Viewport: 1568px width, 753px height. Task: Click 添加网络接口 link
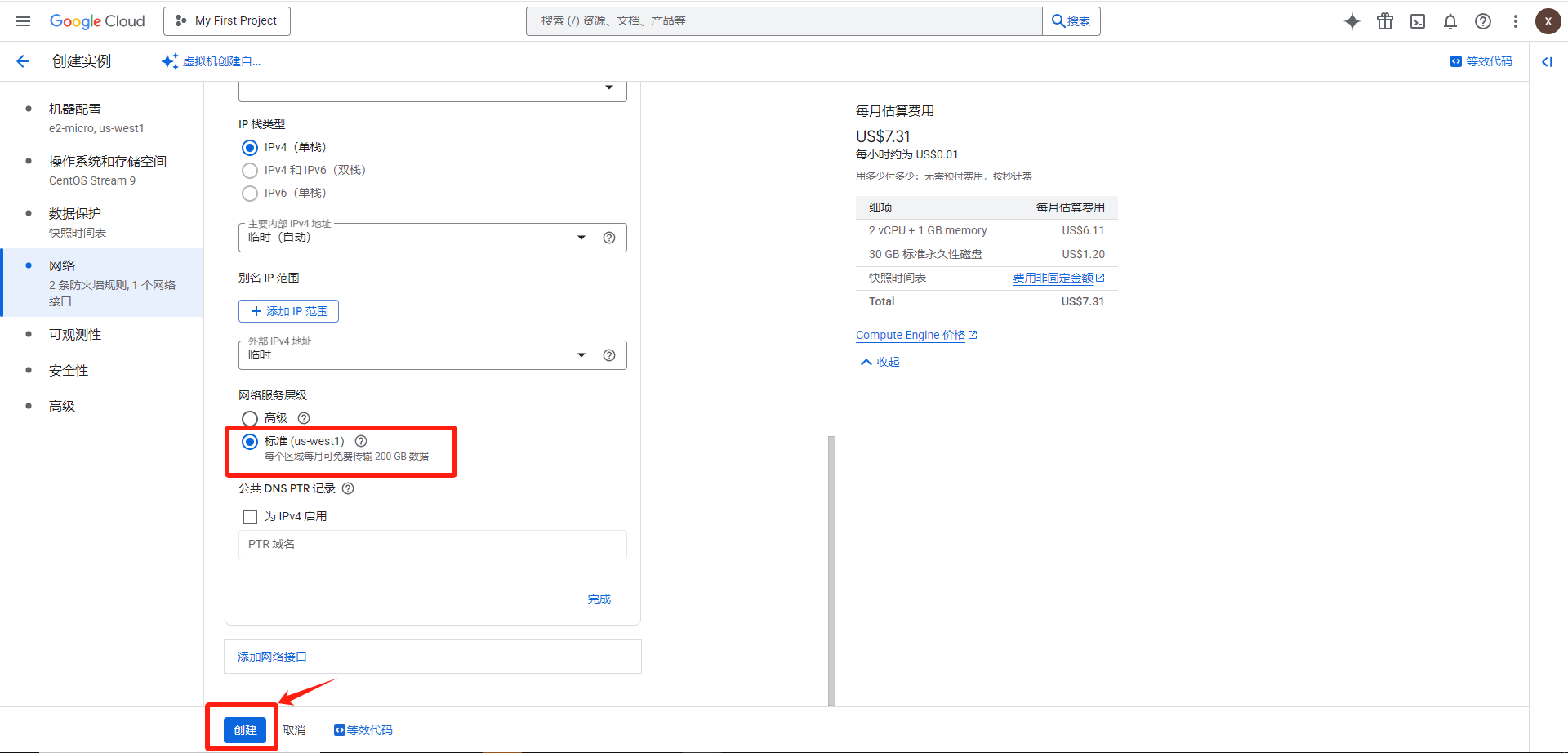click(x=272, y=657)
